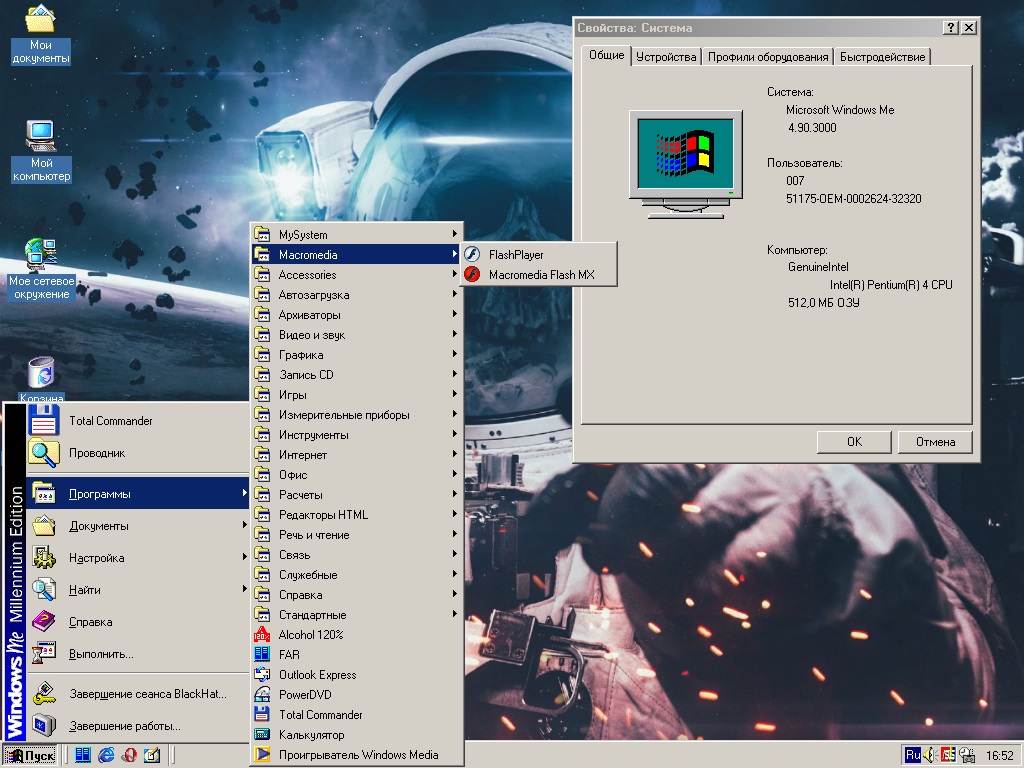Expand the Архиваторы submenu arrow
This screenshot has width=1024, height=768.
tap(455, 313)
